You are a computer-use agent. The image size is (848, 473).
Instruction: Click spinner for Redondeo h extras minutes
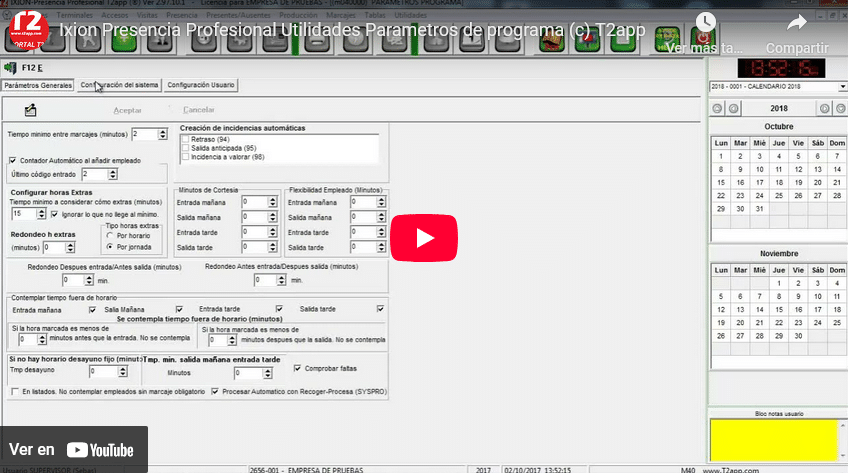point(70,248)
